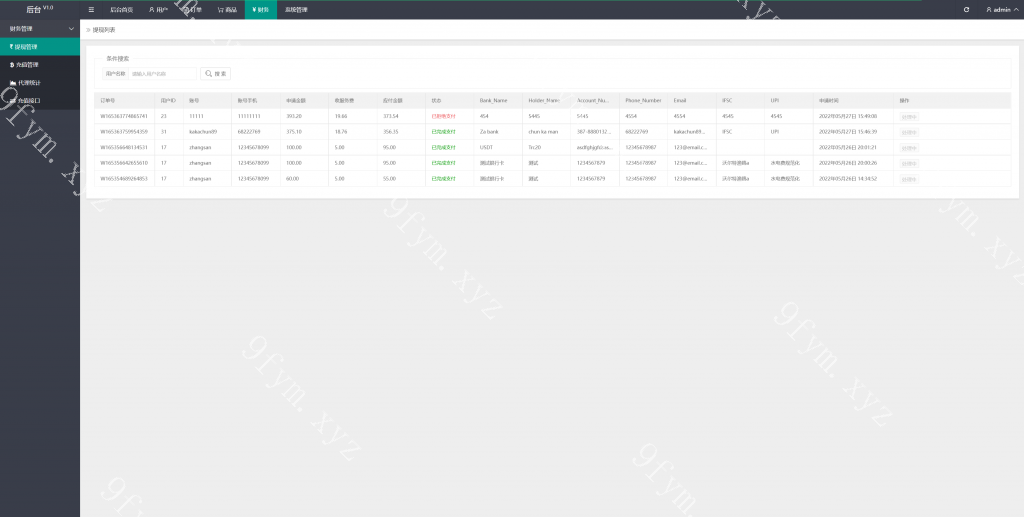Open 提现管理 in the sidebar
This screenshot has width=1024, height=517.
coord(40,47)
